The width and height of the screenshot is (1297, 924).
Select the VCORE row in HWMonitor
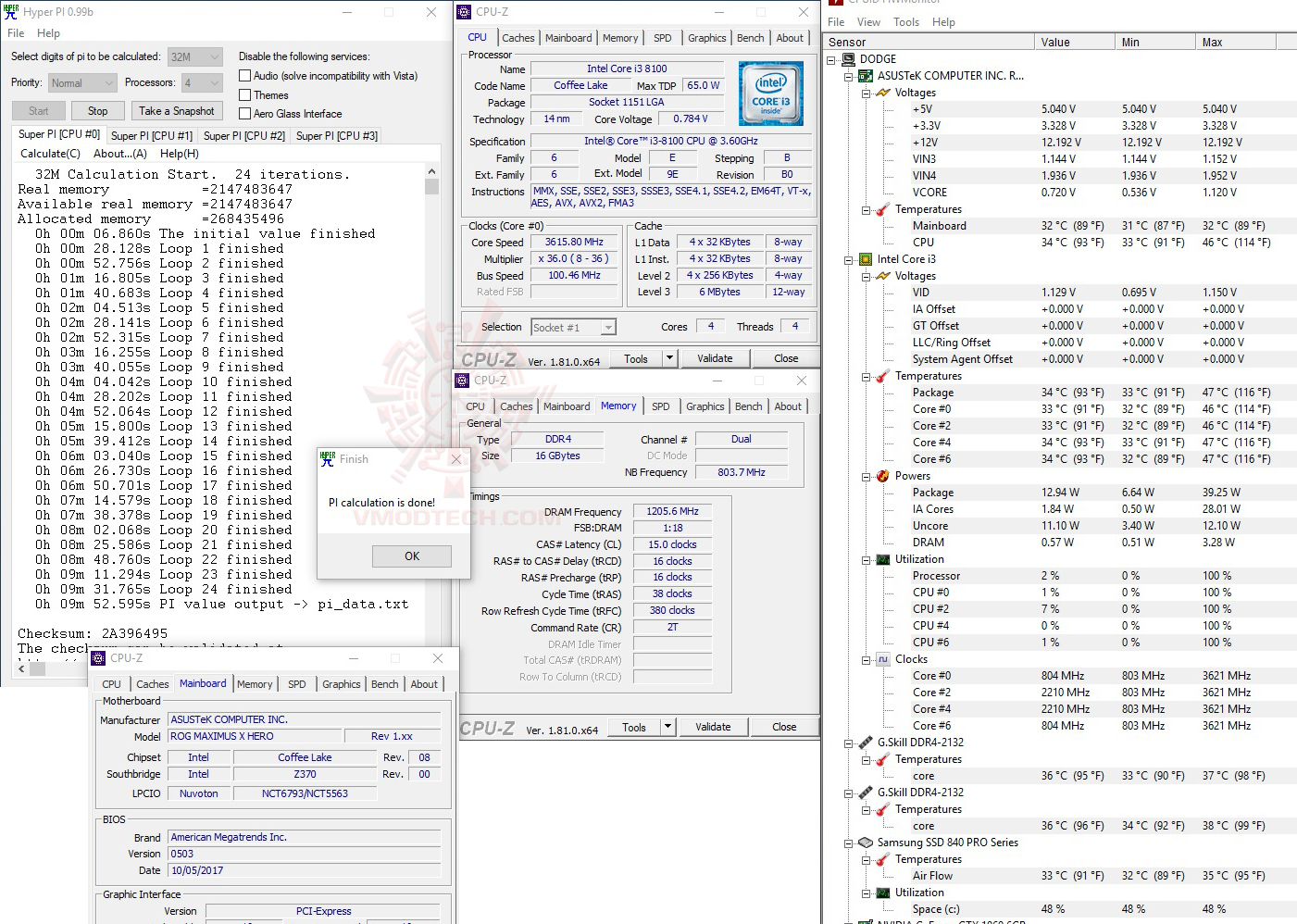(x=1061, y=193)
